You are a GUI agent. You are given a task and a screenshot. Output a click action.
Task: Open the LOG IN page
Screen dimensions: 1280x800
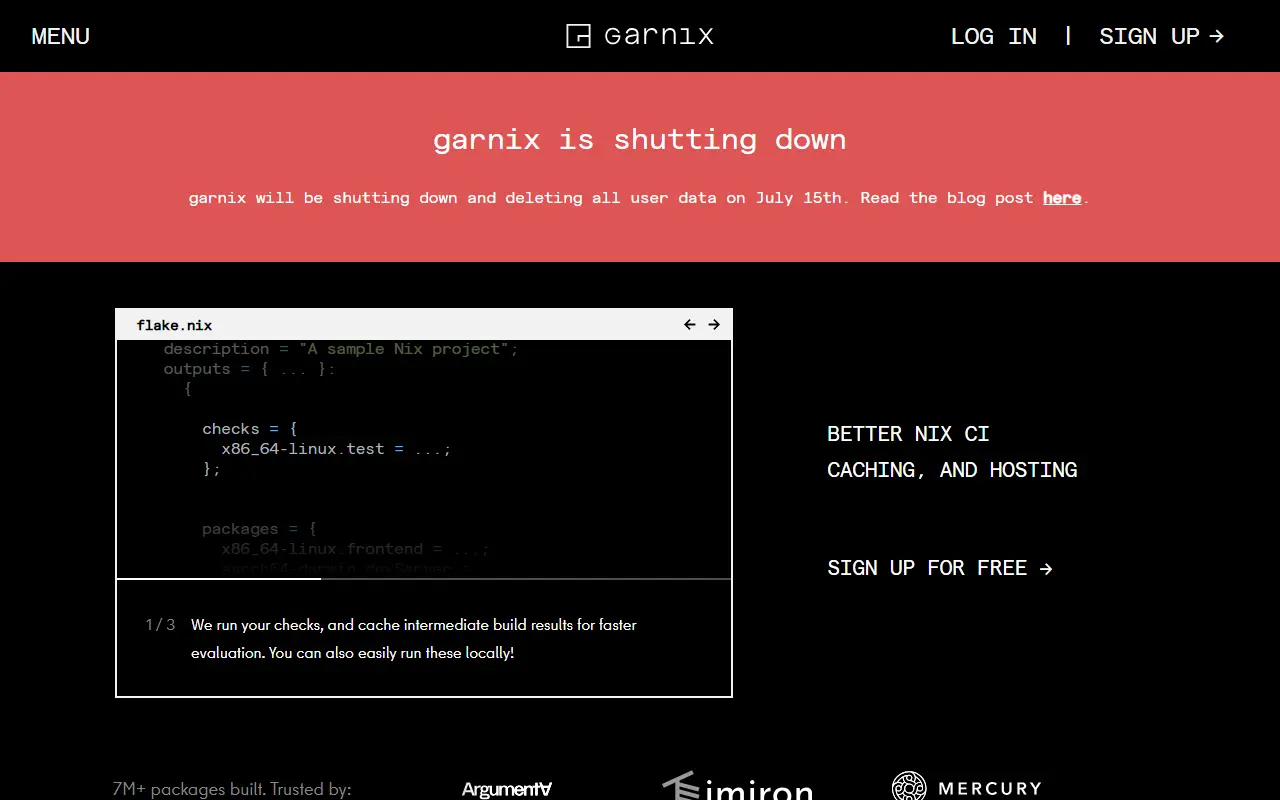tap(993, 36)
